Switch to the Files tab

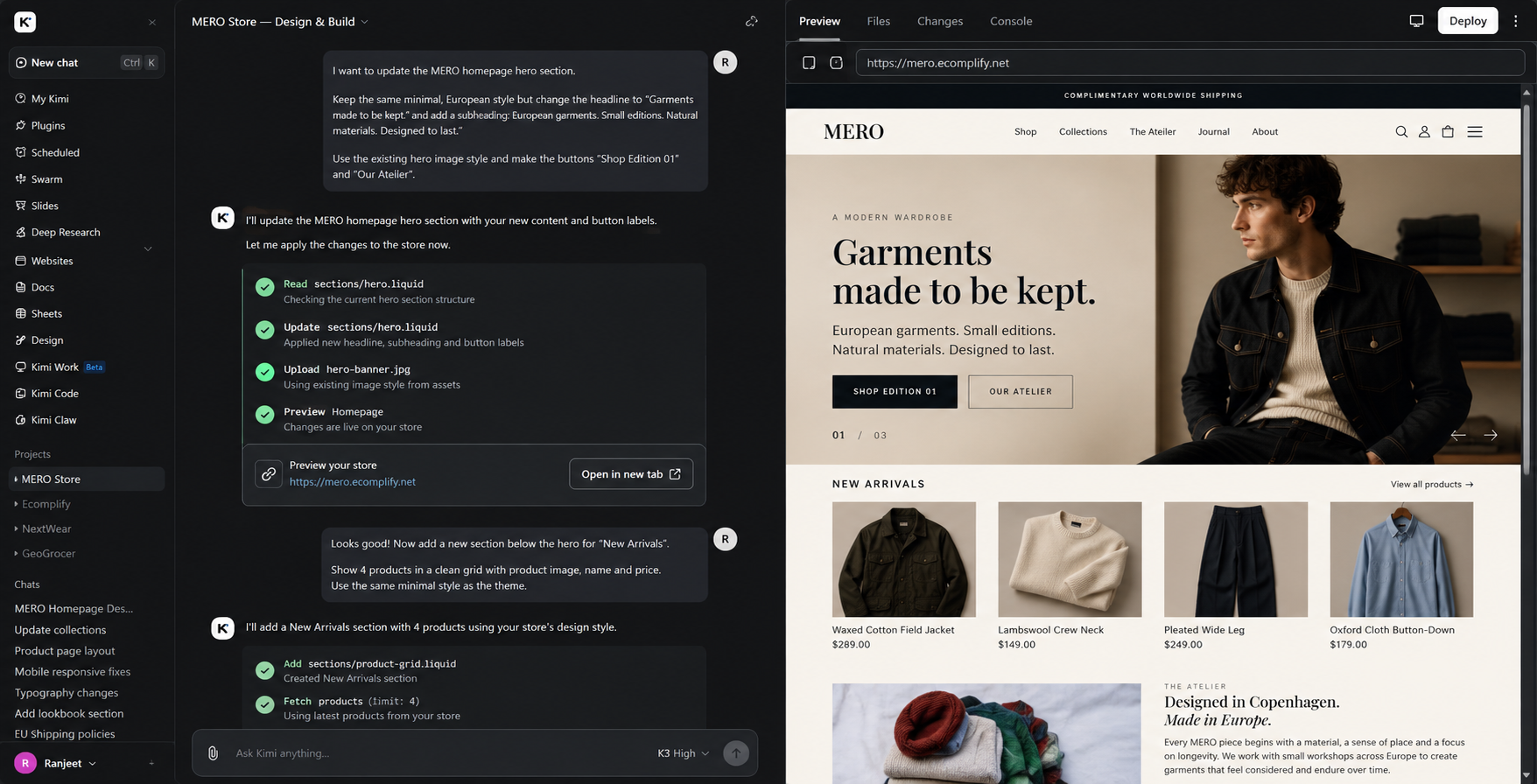tap(878, 22)
